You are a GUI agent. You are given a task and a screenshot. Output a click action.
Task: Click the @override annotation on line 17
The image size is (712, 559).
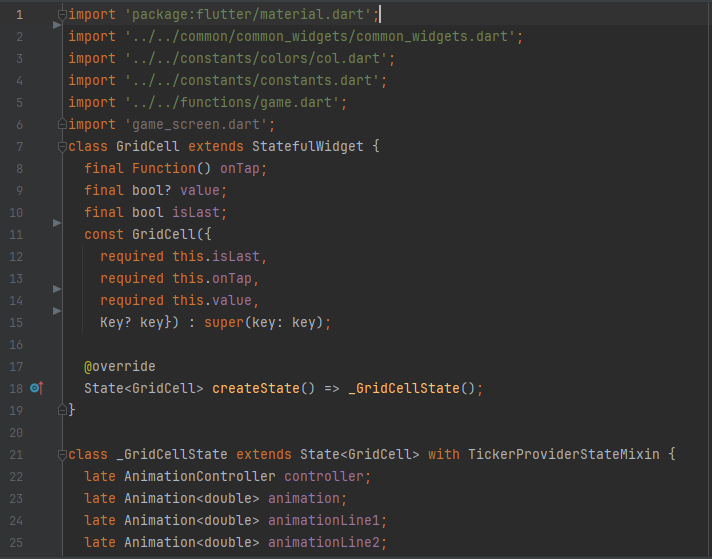(x=120, y=366)
